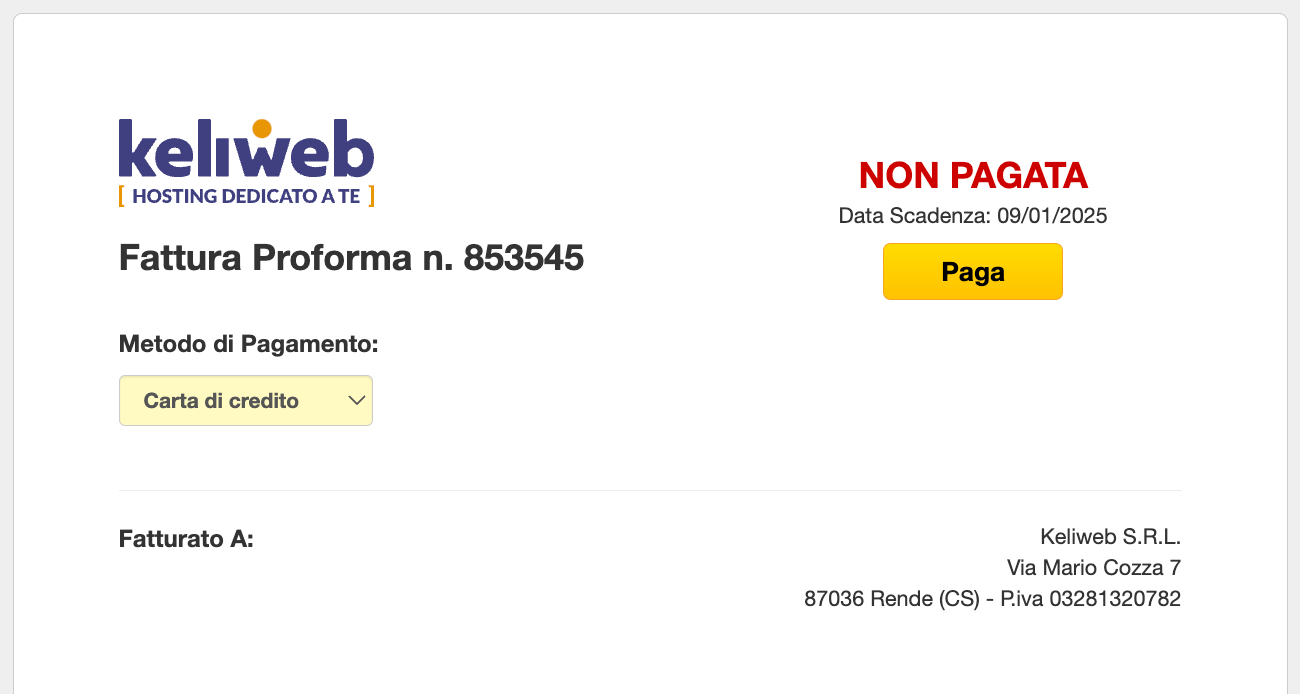Click the Via Mario Cozza 7 address line
The width and height of the screenshot is (1300, 694).
point(1094,568)
